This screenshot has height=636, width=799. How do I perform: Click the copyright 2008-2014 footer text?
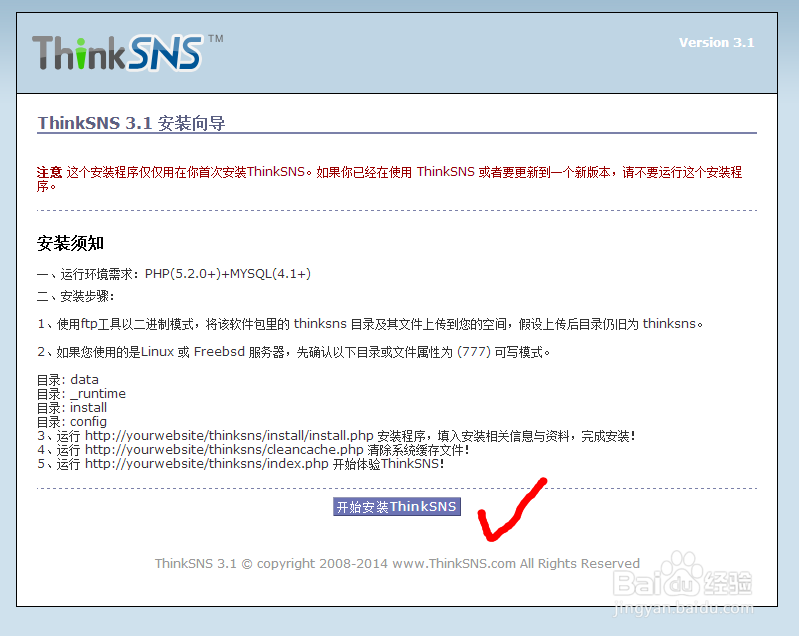397,563
